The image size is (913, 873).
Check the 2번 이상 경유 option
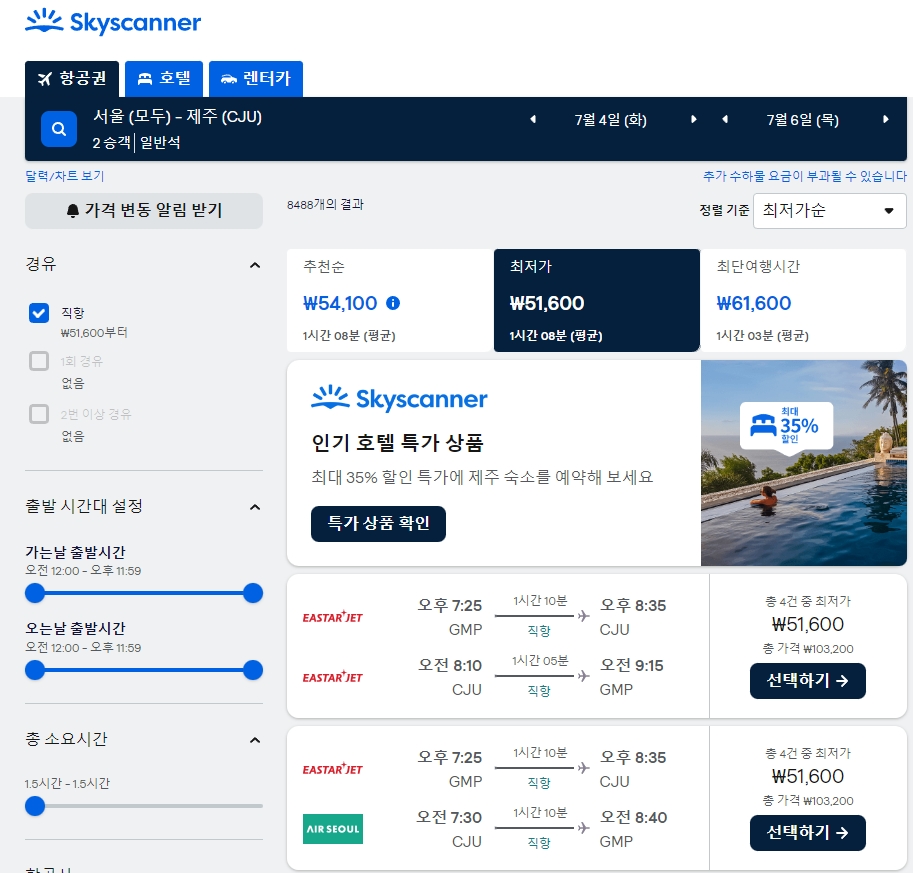38,415
